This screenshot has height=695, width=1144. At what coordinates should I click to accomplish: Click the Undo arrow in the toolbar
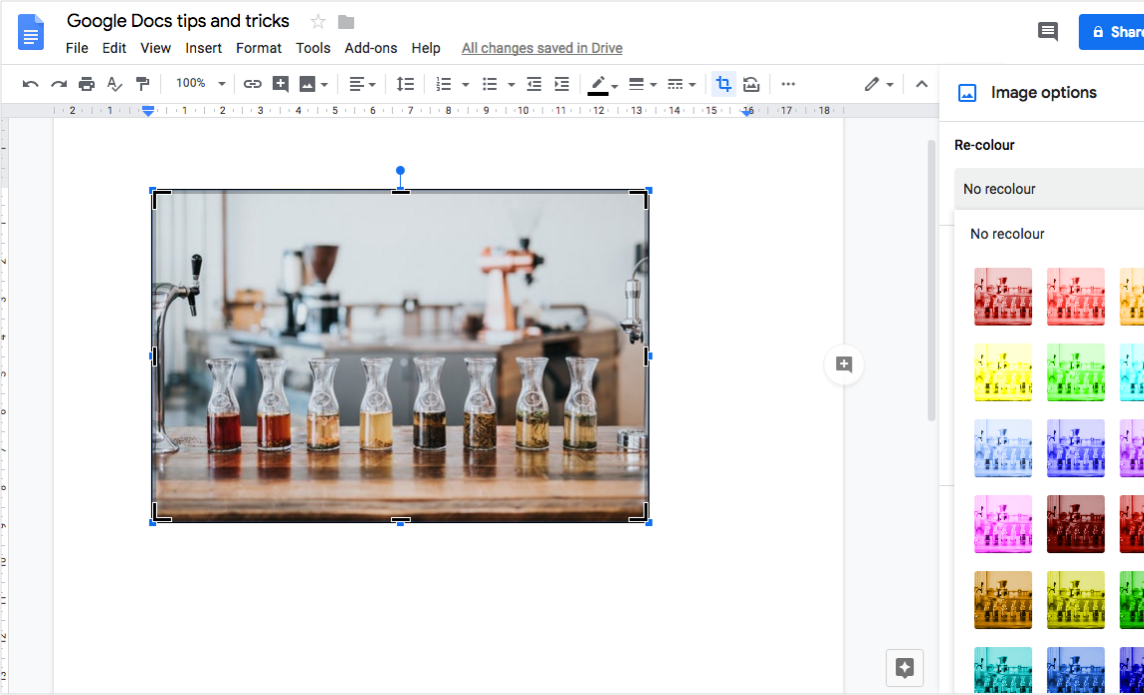tap(31, 84)
